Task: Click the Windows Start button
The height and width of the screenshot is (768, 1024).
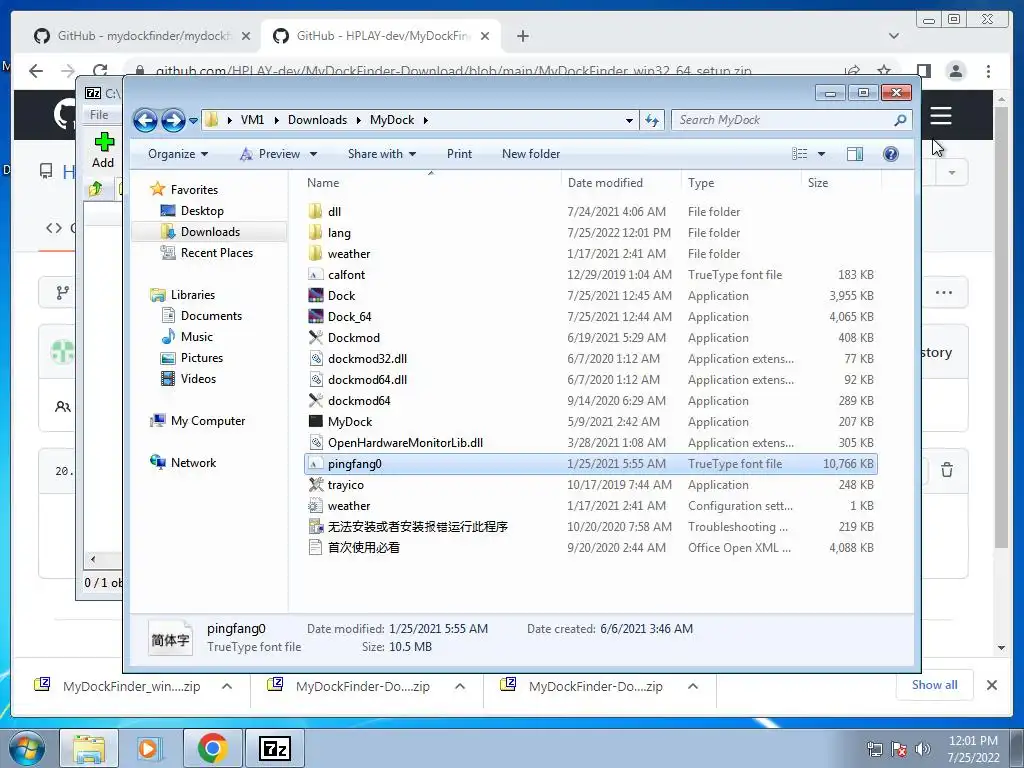Action: coord(26,749)
